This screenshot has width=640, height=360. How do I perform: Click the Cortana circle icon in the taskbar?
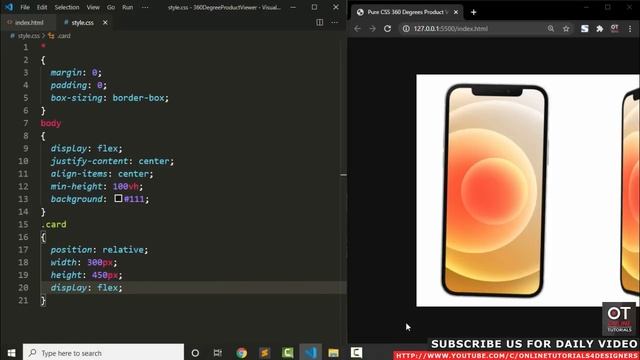[x=195, y=353]
